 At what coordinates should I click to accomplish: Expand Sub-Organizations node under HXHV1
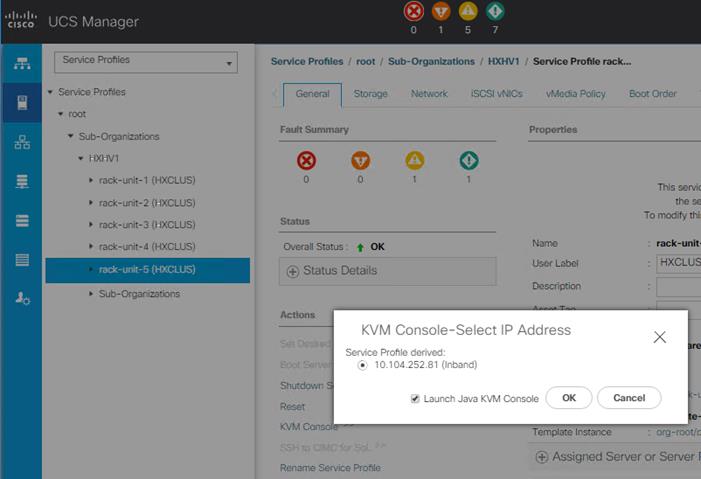(x=91, y=294)
